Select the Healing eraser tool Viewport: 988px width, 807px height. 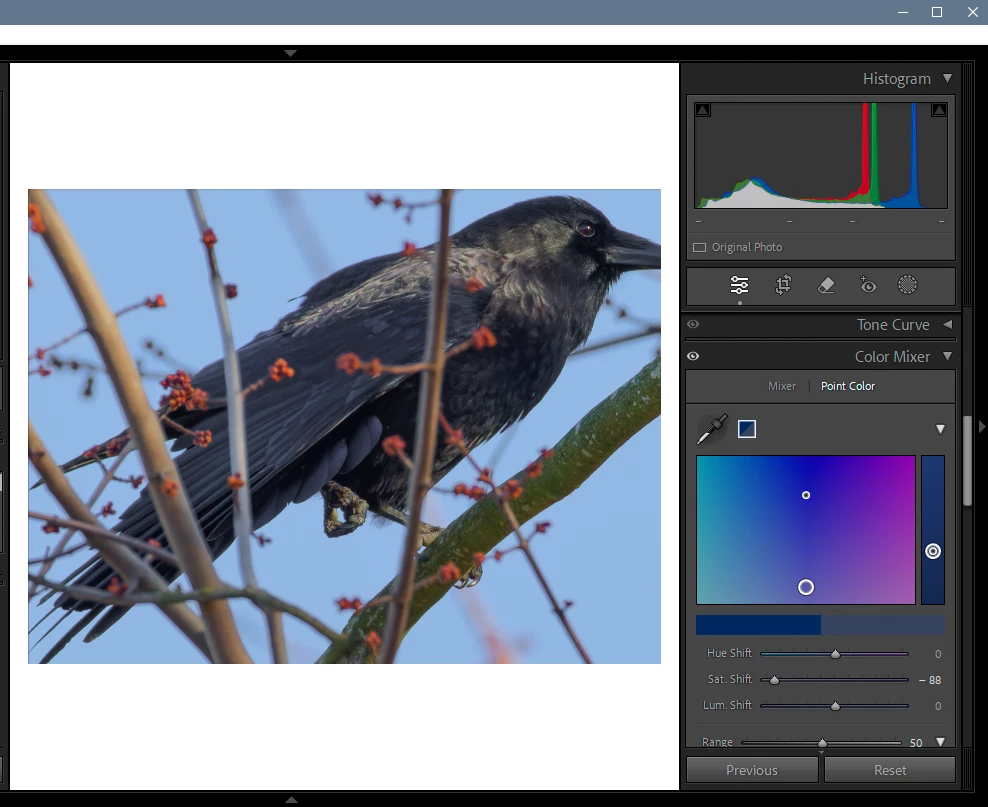point(826,285)
